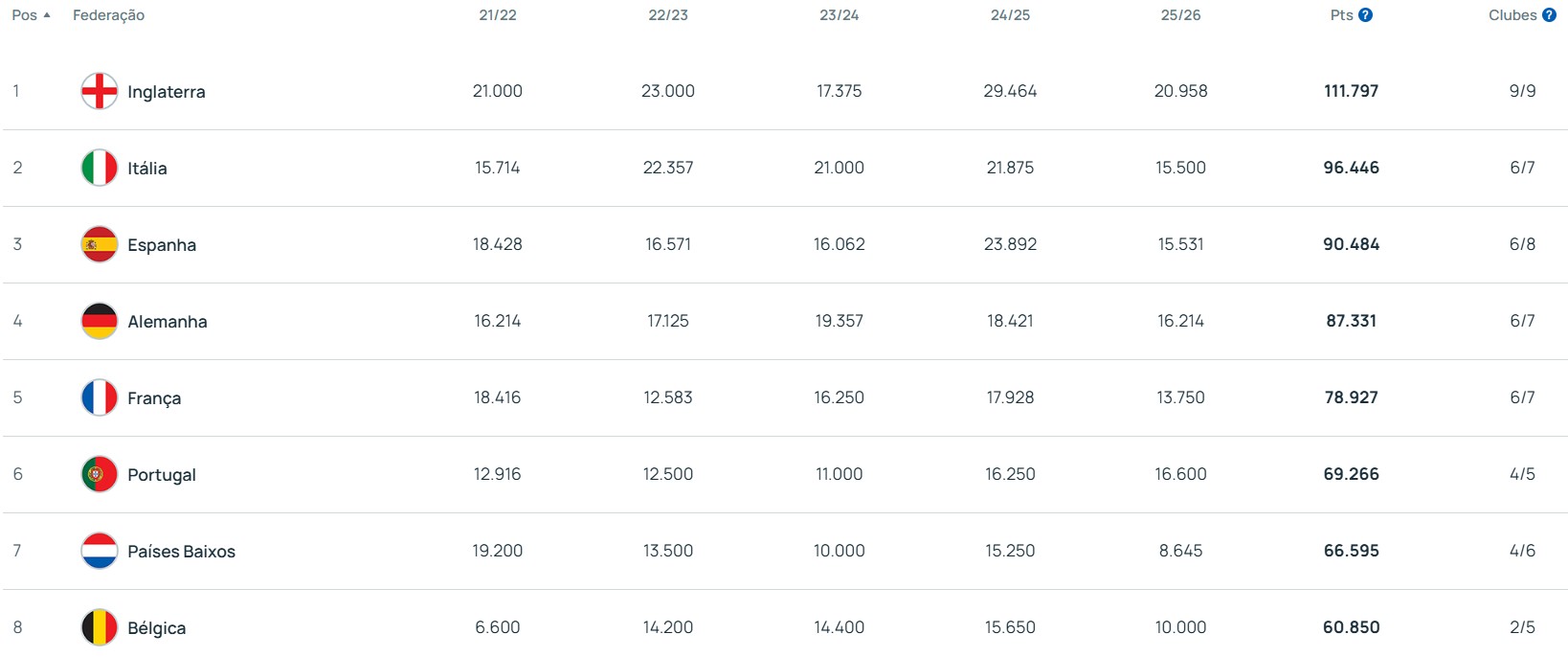Sort by the Federação column header

[108, 15]
